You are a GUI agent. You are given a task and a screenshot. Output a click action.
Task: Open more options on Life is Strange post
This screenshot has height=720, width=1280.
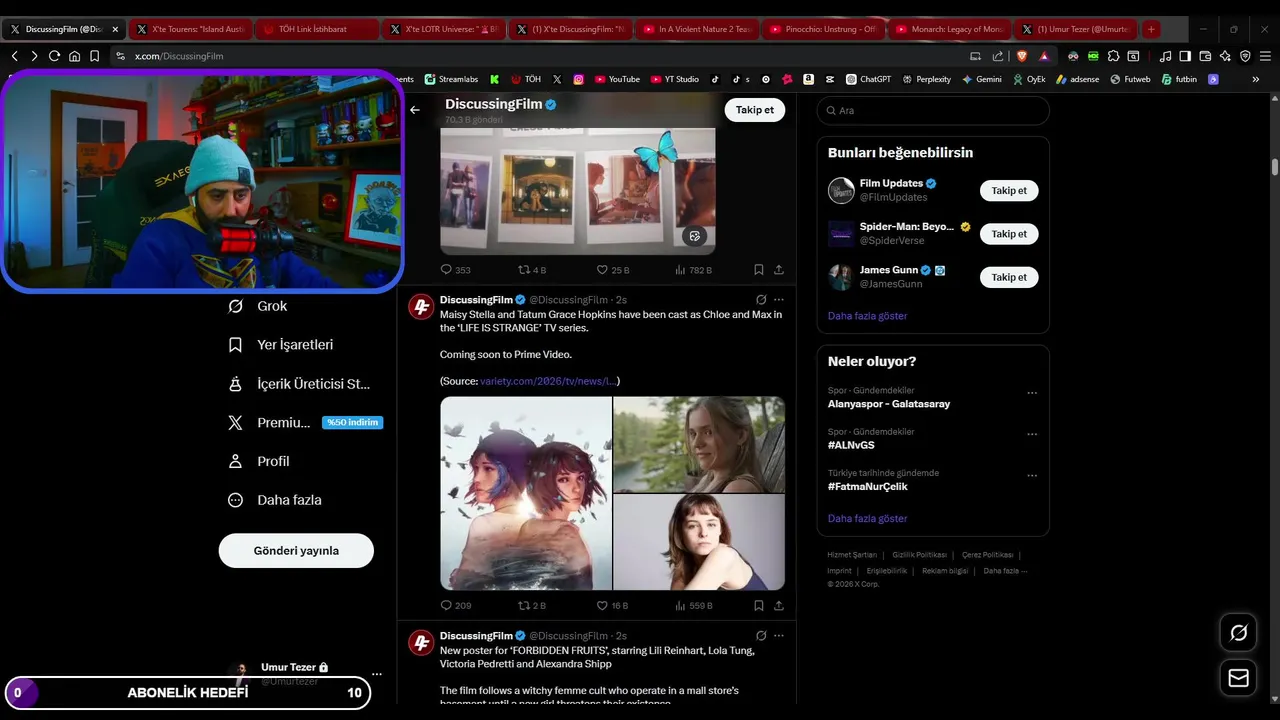coord(779,300)
